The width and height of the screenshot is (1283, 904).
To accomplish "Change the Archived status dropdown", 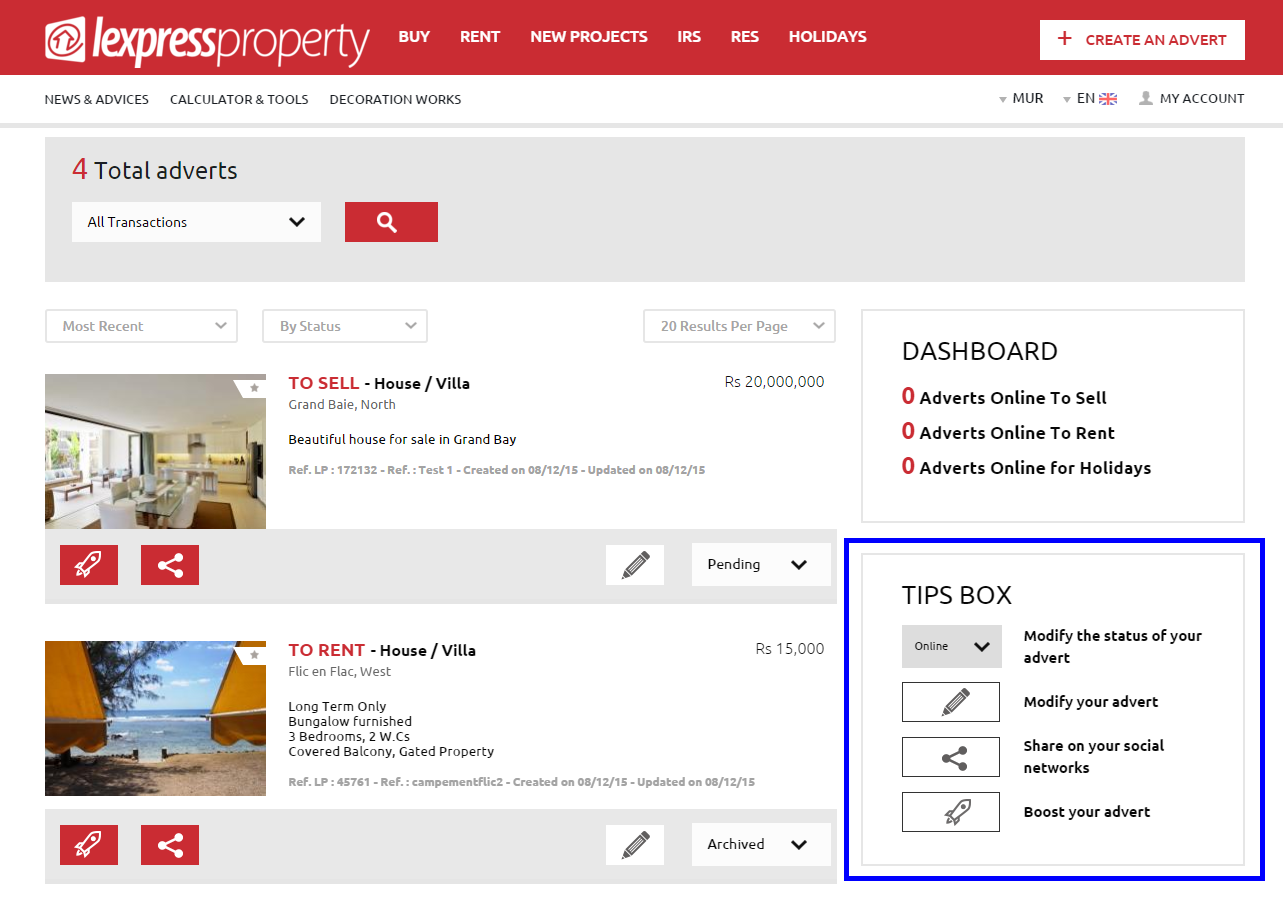I will [x=761, y=844].
